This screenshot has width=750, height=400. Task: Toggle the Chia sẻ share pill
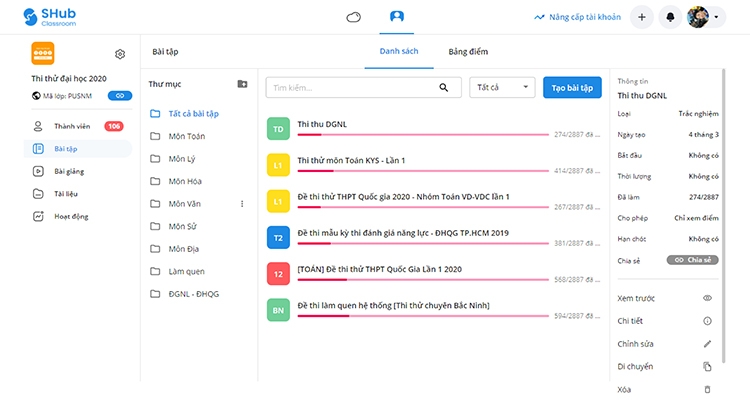692,260
